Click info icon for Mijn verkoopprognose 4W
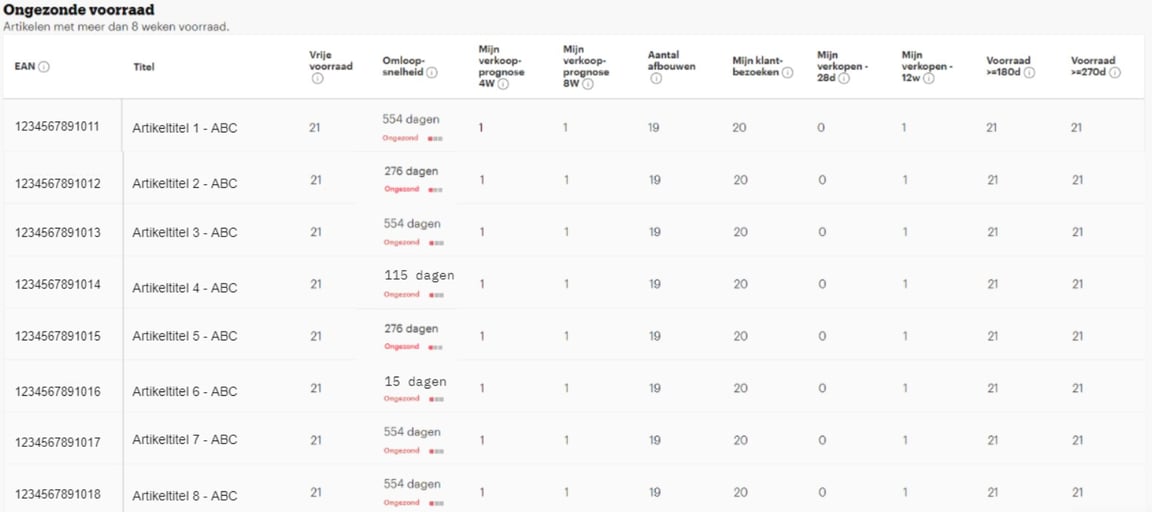Screen dimensions: 1152x512 (x=503, y=85)
